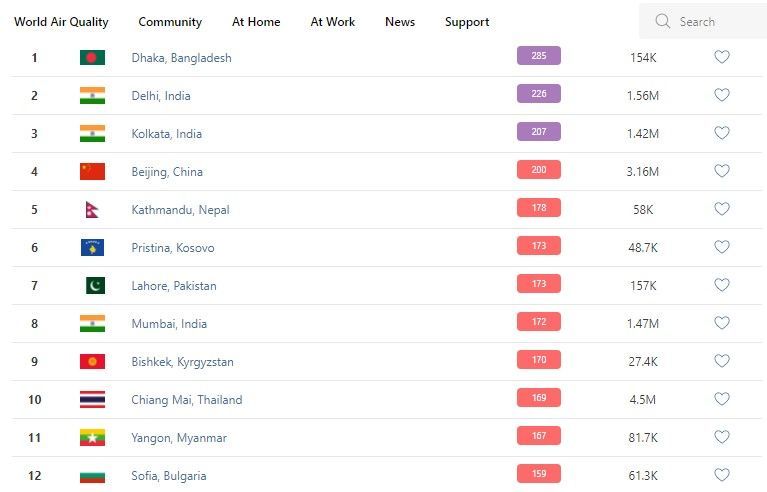
Task: Click the Nepal flag icon
Action: click(92, 209)
